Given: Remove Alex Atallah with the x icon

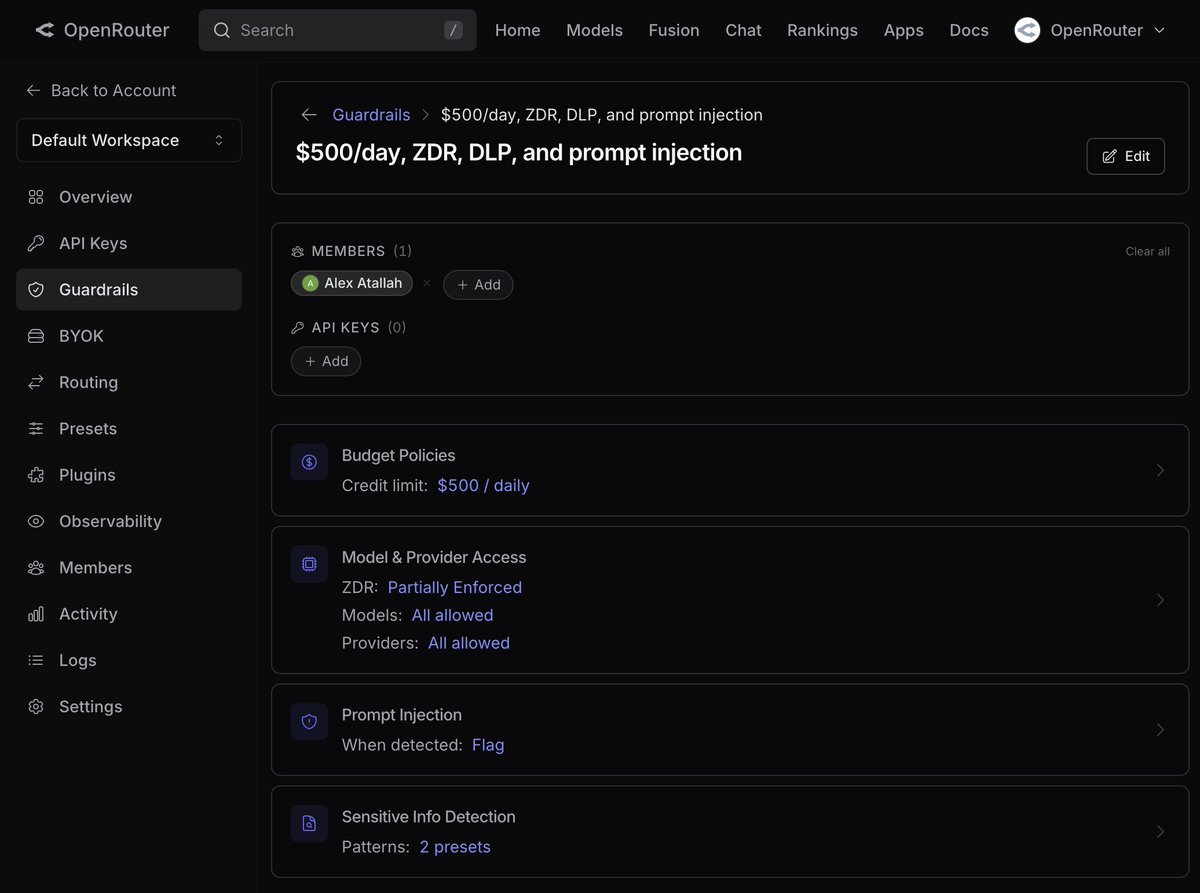Looking at the screenshot, I should pos(427,284).
